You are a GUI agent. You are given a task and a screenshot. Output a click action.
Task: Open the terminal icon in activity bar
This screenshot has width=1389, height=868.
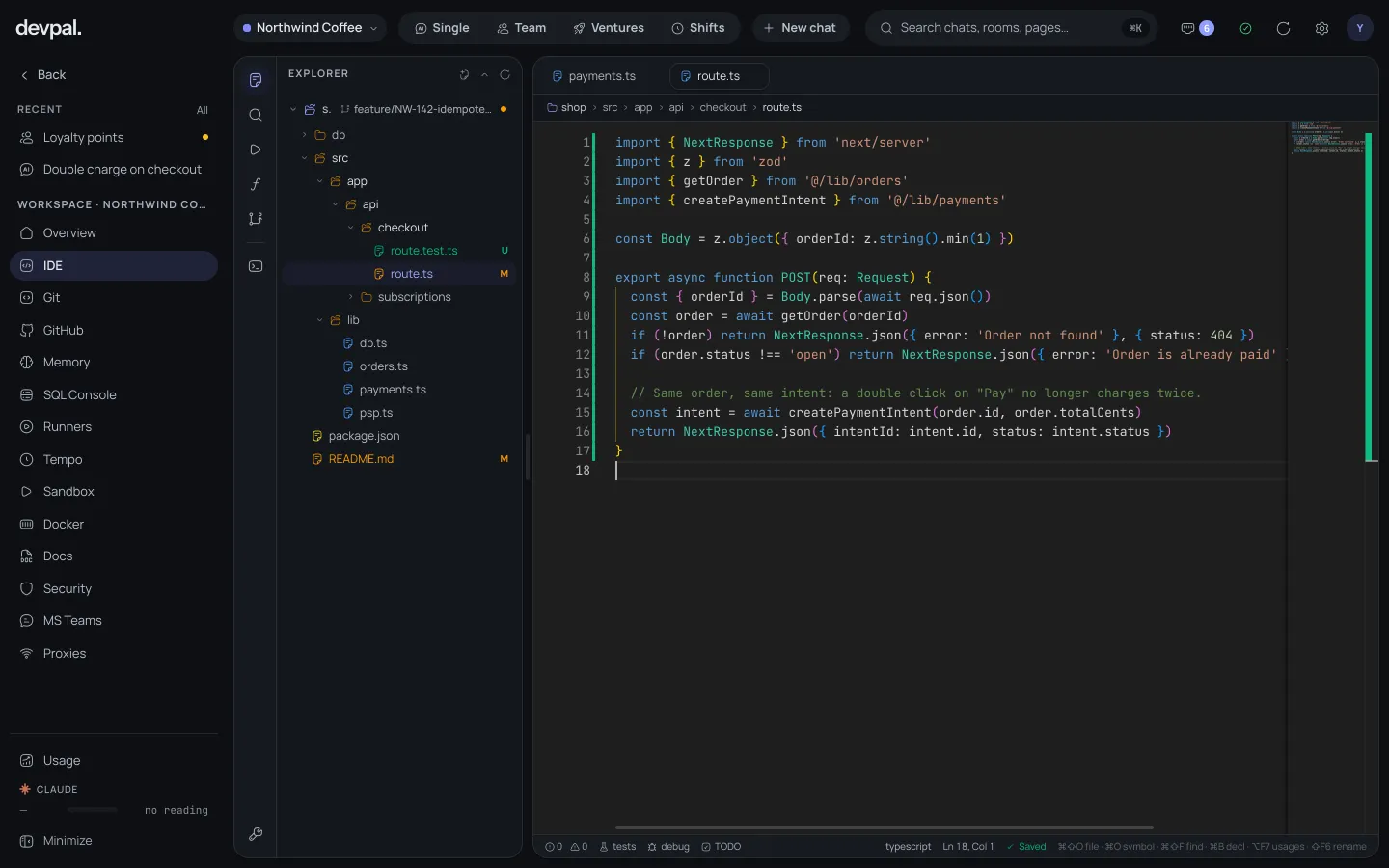tap(256, 266)
